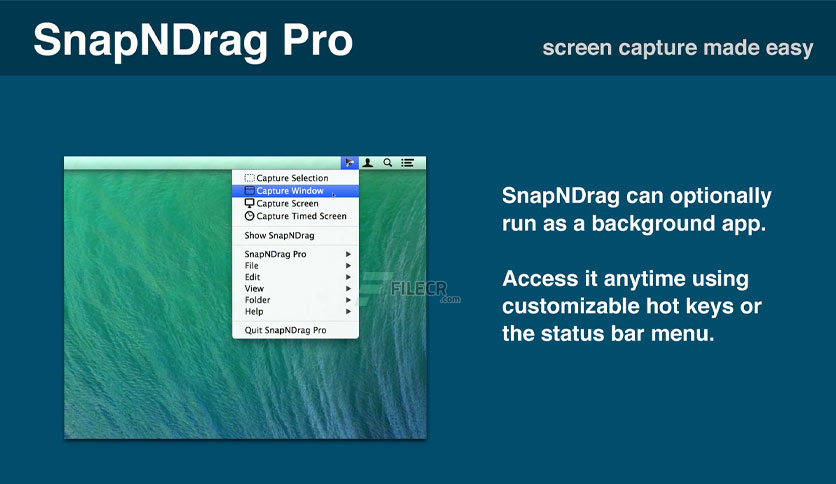Image resolution: width=836 pixels, height=484 pixels.
Task: Open the Notification Center list icon
Action: [408, 163]
